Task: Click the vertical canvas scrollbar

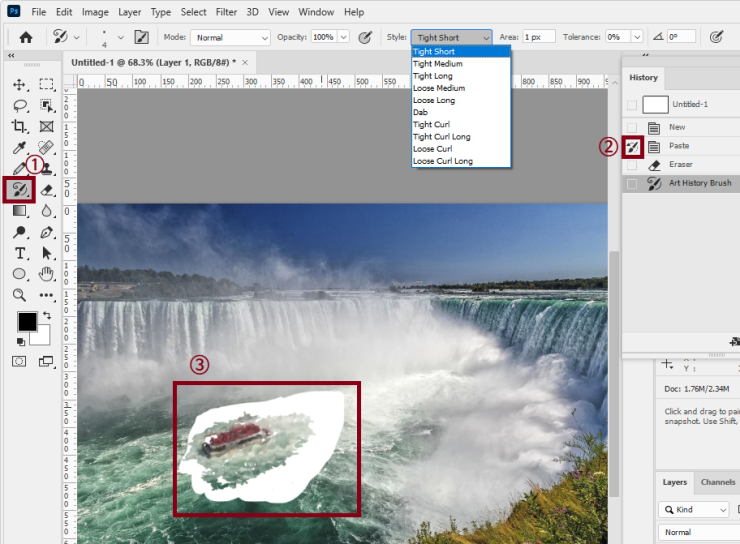Action: tap(614, 373)
